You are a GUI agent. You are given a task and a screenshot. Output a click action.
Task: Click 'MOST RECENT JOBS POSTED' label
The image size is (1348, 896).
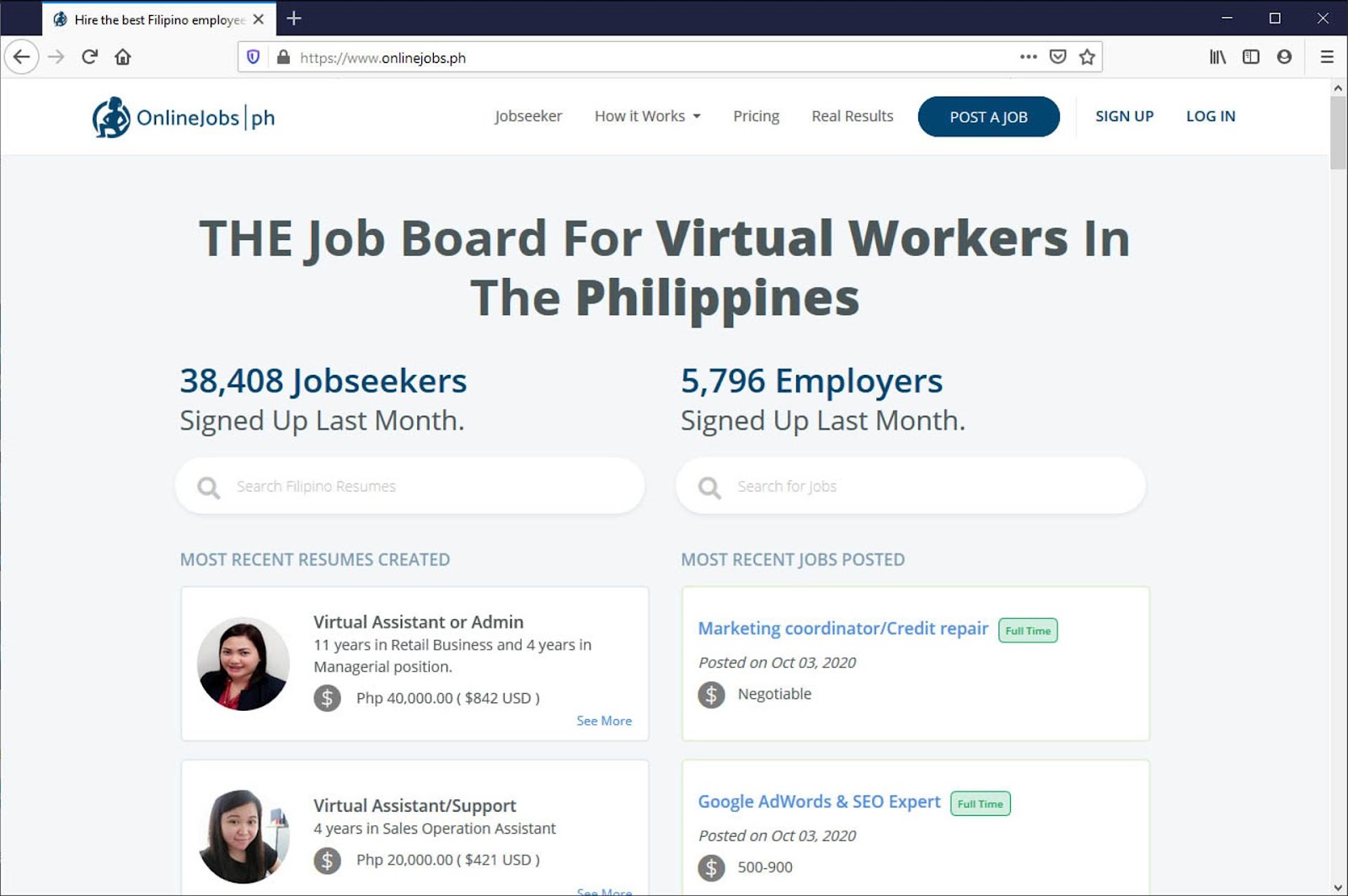coord(793,560)
